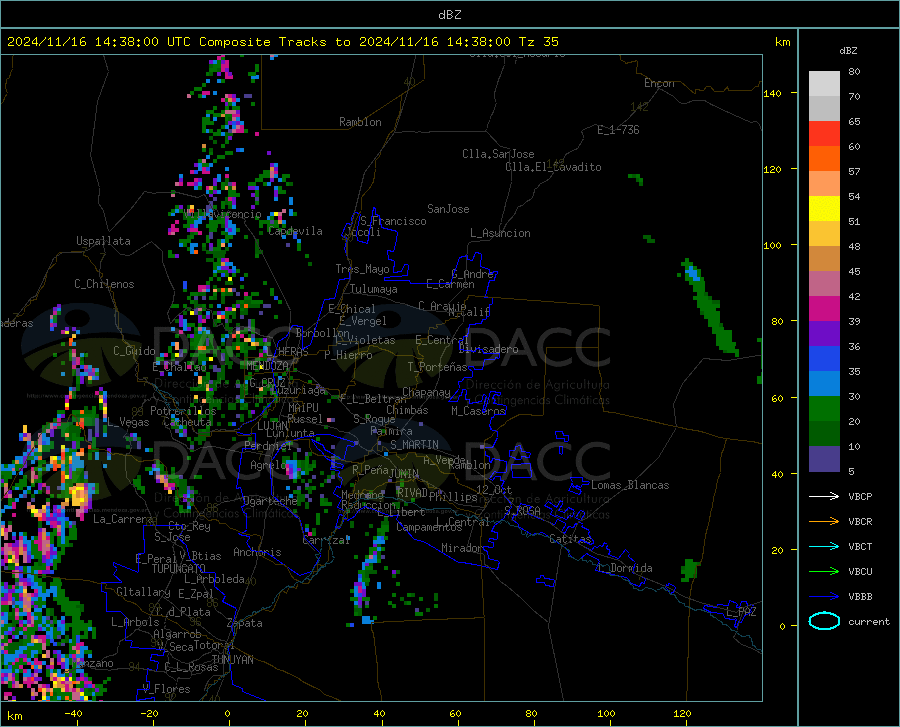
Task: Select the royal blue swatch in dBZ scale
Action: [x=824, y=359]
